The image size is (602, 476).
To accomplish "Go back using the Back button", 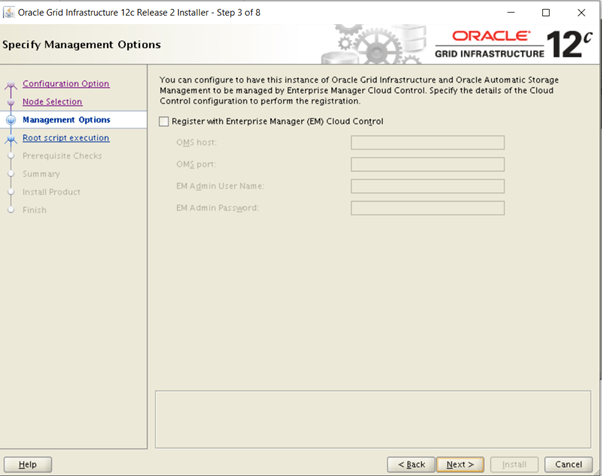I will [x=411, y=464].
